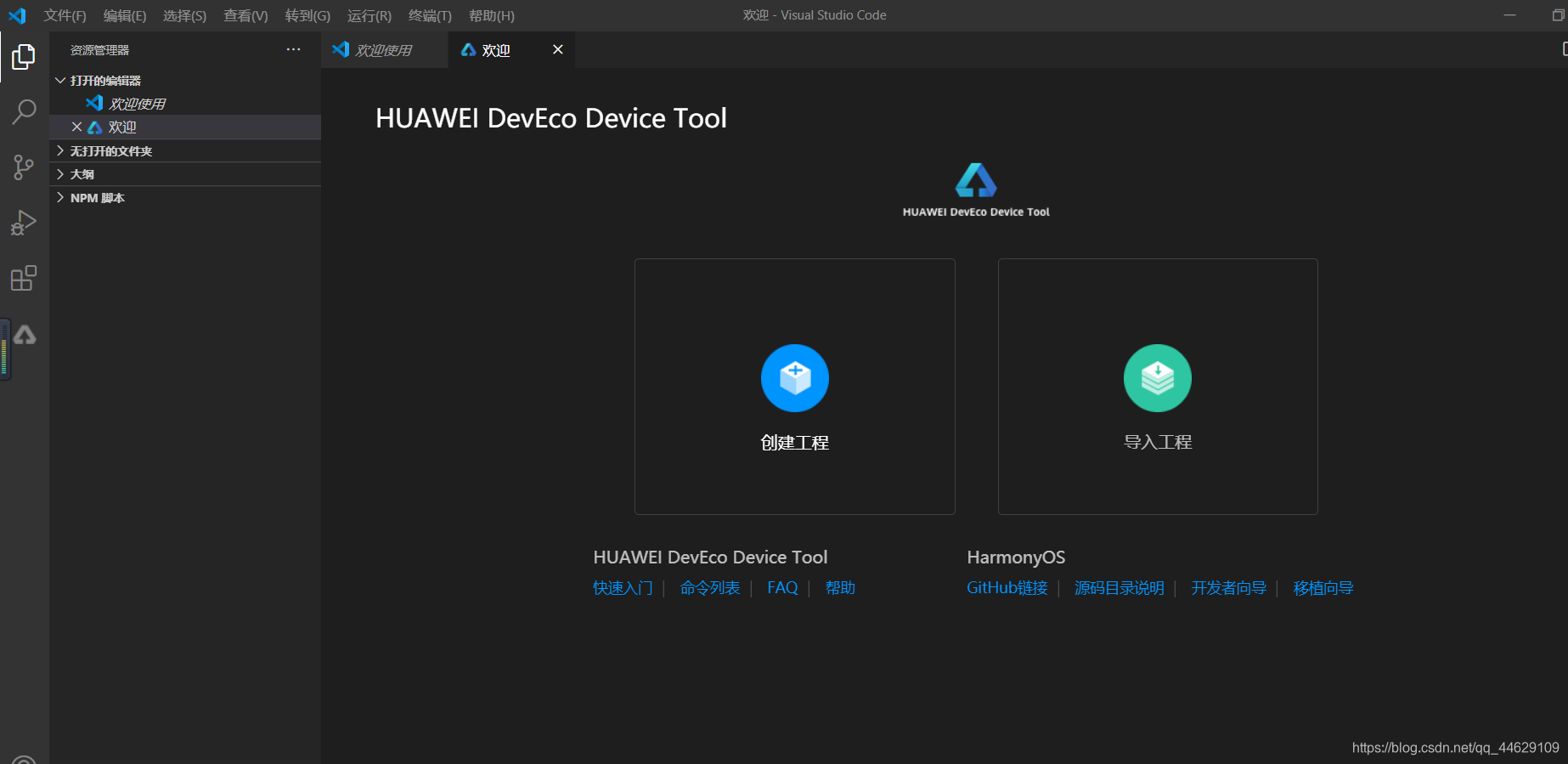
Task: Click the HUAWEI DevEco Device Tool logo
Action: [976, 190]
